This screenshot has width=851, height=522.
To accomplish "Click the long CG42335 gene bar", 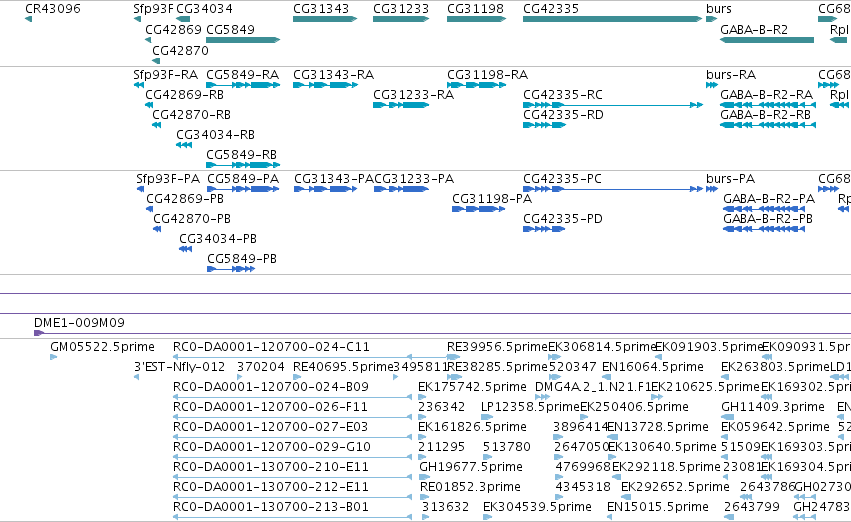I will (x=613, y=19).
